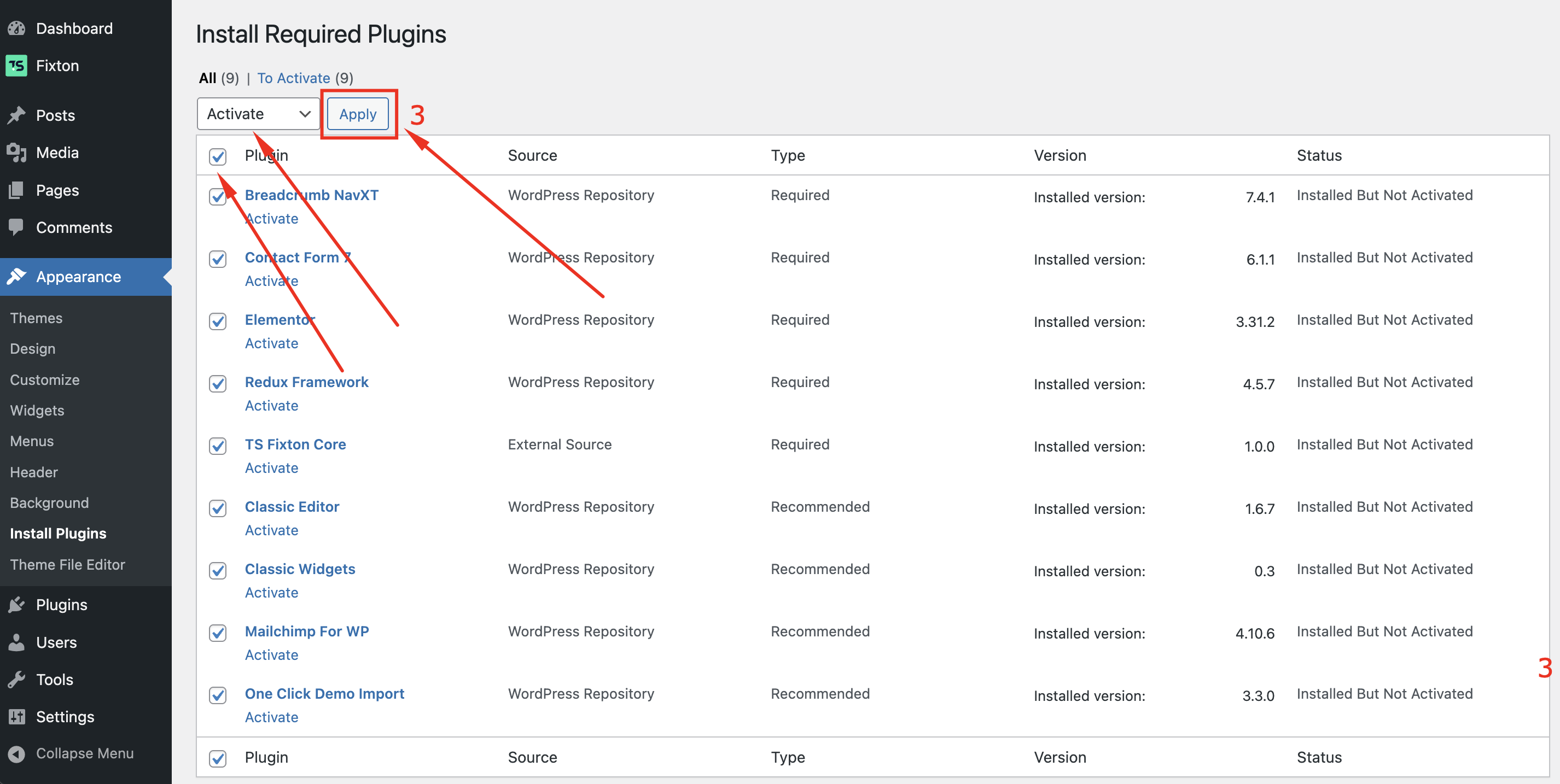Click the Plugins plug icon
The image size is (1560, 784).
16,604
